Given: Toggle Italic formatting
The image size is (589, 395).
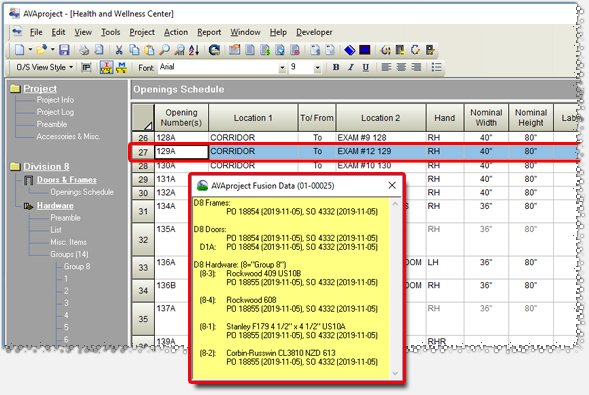Looking at the screenshot, I should pos(350,67).
